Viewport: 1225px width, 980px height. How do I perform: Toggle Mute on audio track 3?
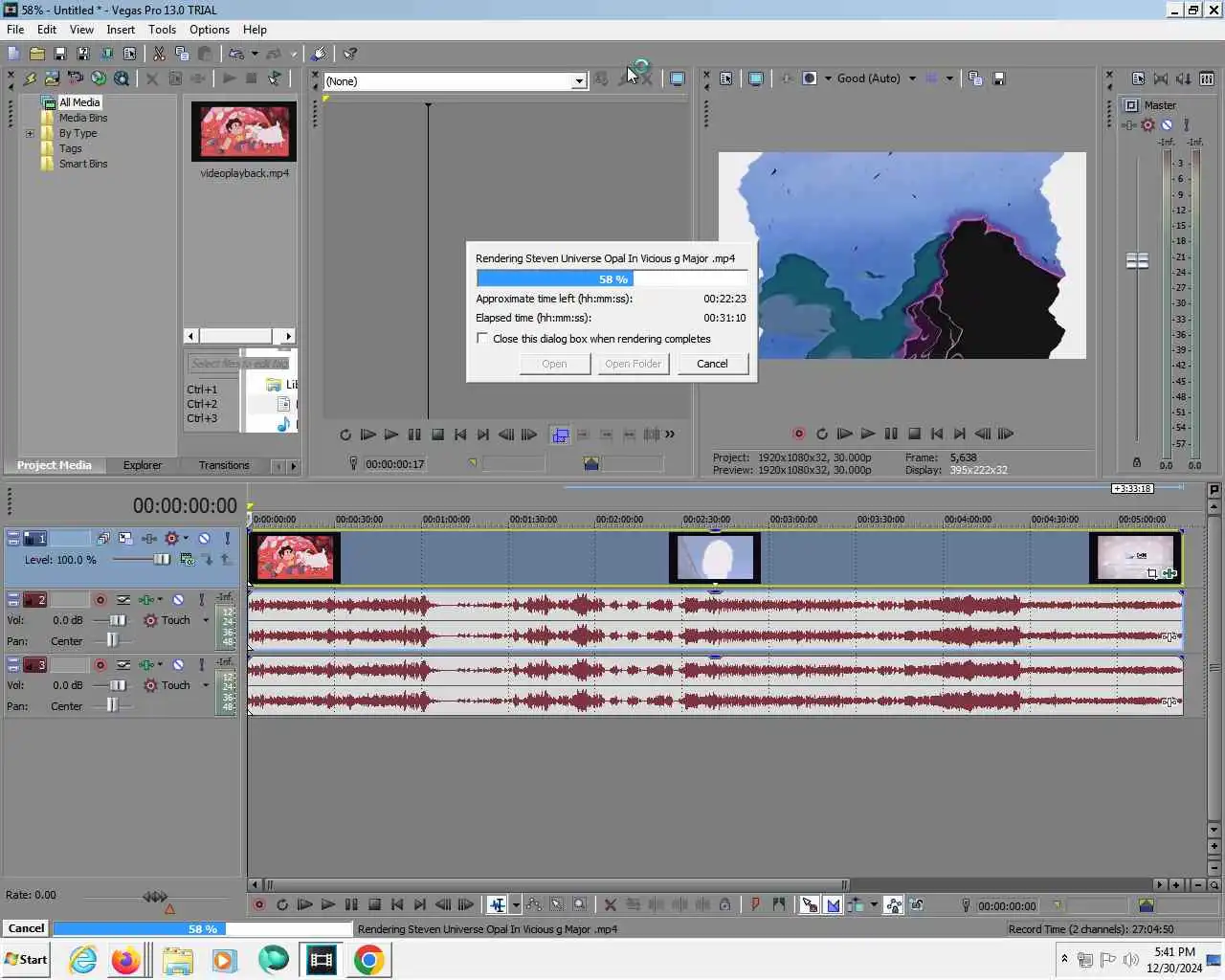click(x=178, y=664)
